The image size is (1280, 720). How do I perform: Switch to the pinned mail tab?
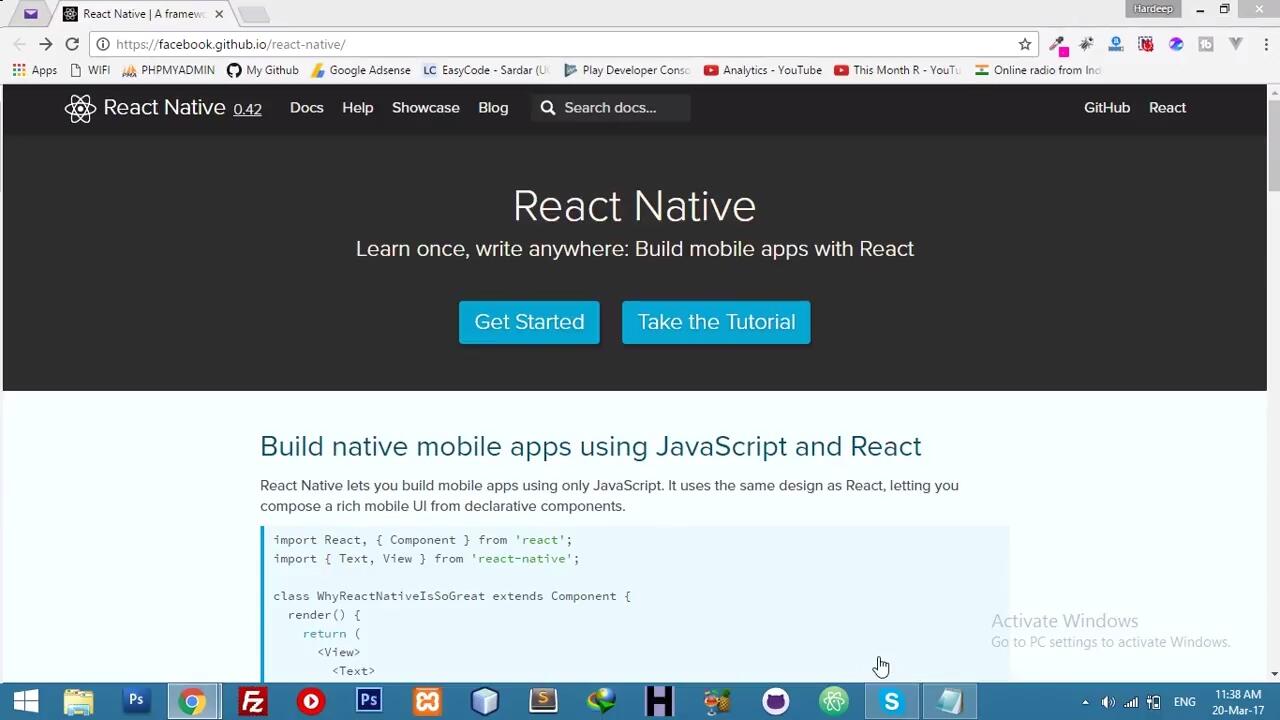(x=30, y=14)
